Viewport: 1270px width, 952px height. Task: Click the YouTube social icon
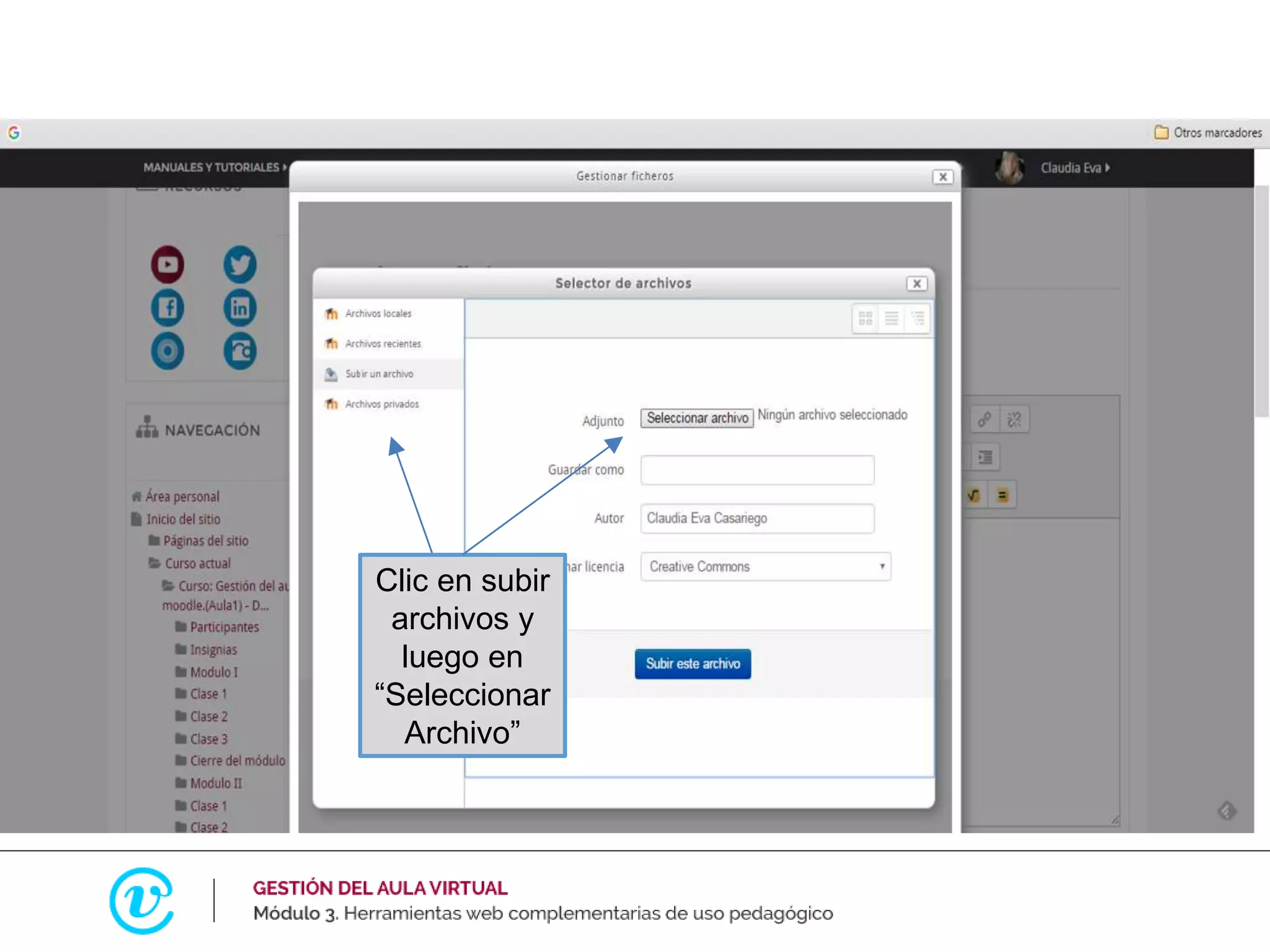tap(167, 265)
